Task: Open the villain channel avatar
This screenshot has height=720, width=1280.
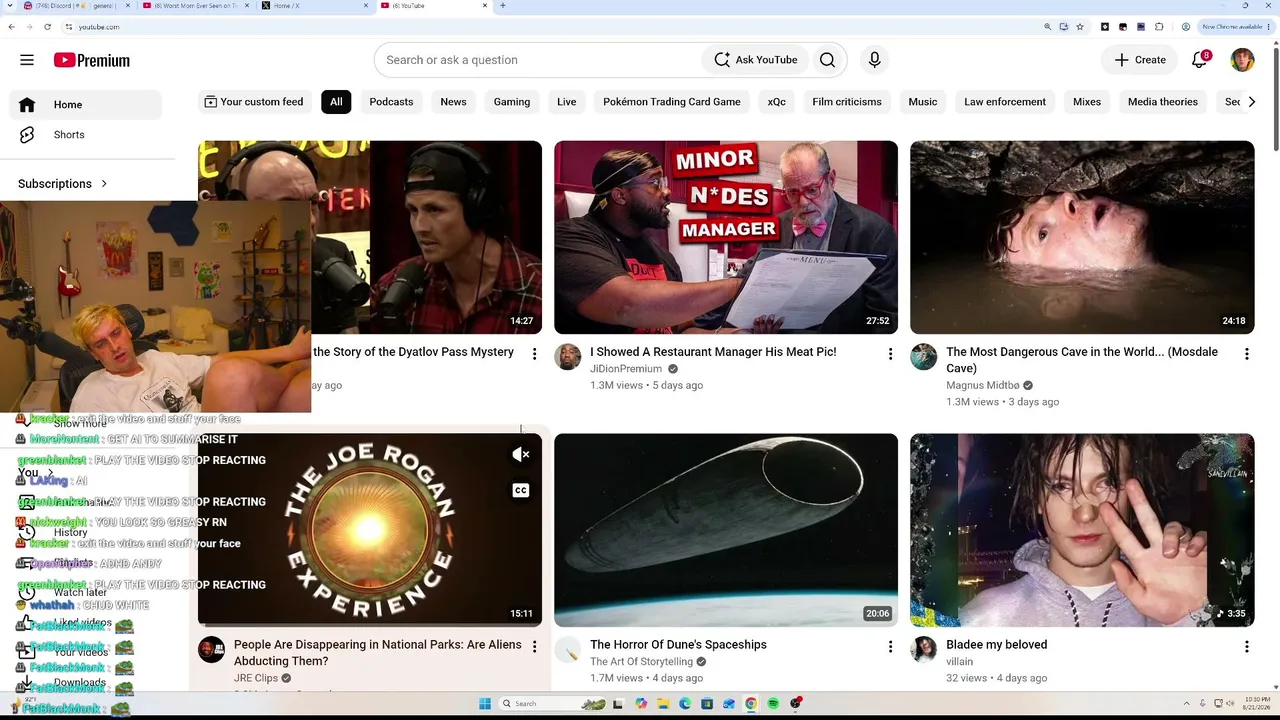Action: [924, 650]
